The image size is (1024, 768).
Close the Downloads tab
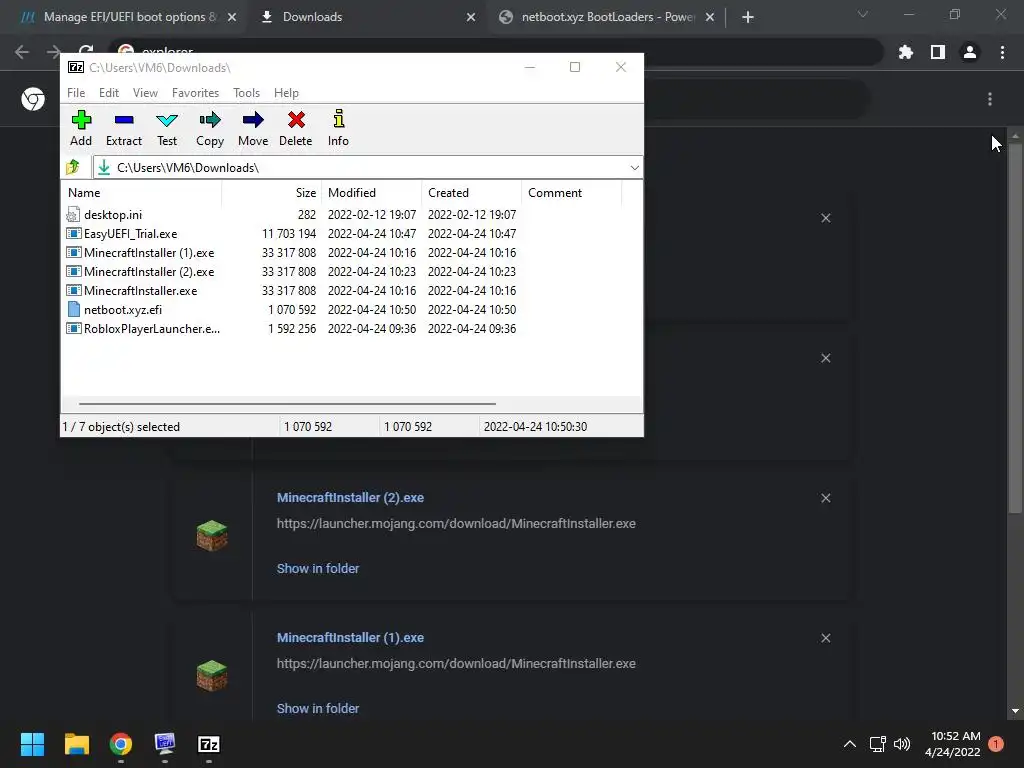pyautogui.click(x=471, y=17)
